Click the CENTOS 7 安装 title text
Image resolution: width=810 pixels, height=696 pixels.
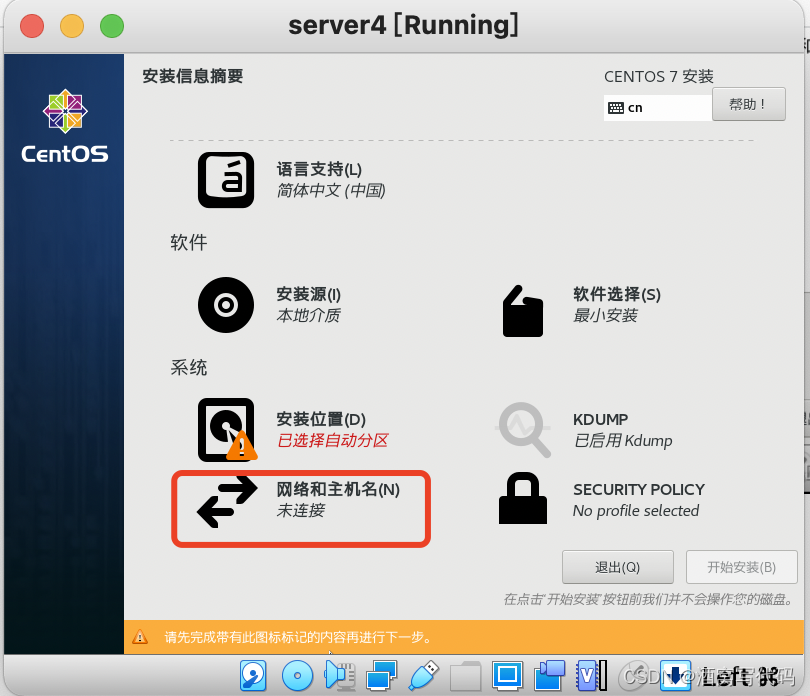click(659, 76)
